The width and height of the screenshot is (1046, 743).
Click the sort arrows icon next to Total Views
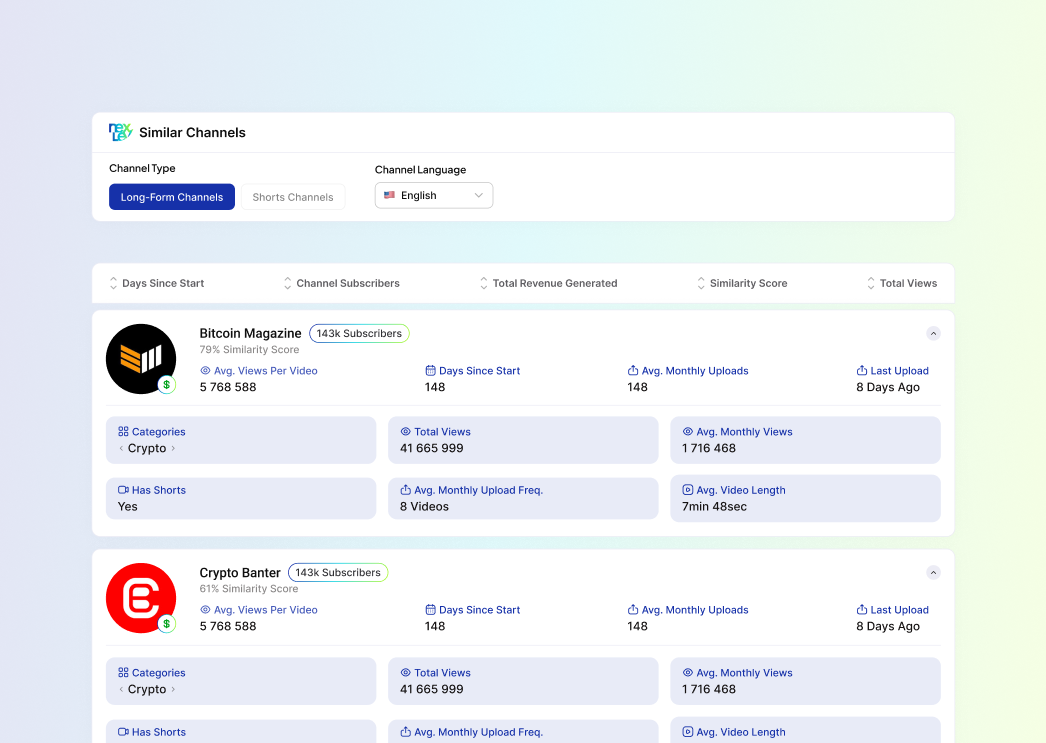click(871, 283)
